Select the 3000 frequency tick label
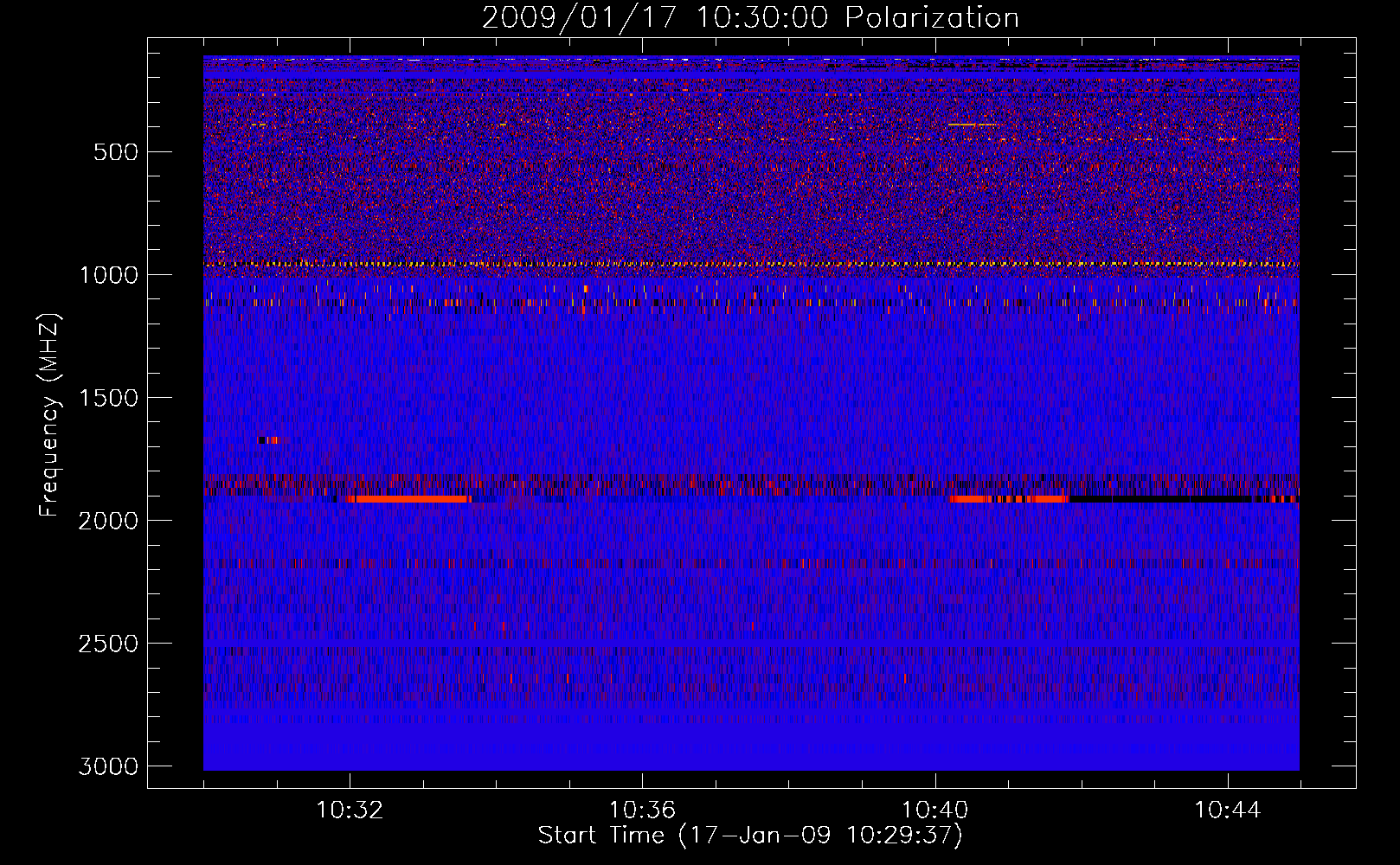Image resolution: width=1400 pixels, height=865 pixels. [108, 766]
